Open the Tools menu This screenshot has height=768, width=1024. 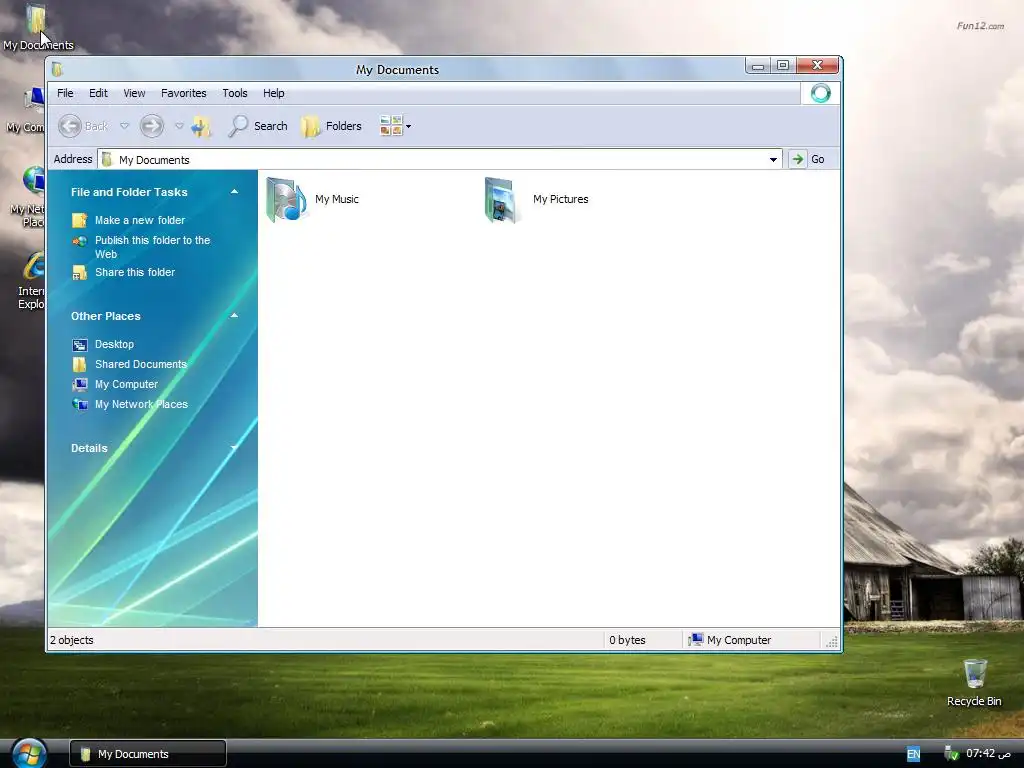pos(234,93)
